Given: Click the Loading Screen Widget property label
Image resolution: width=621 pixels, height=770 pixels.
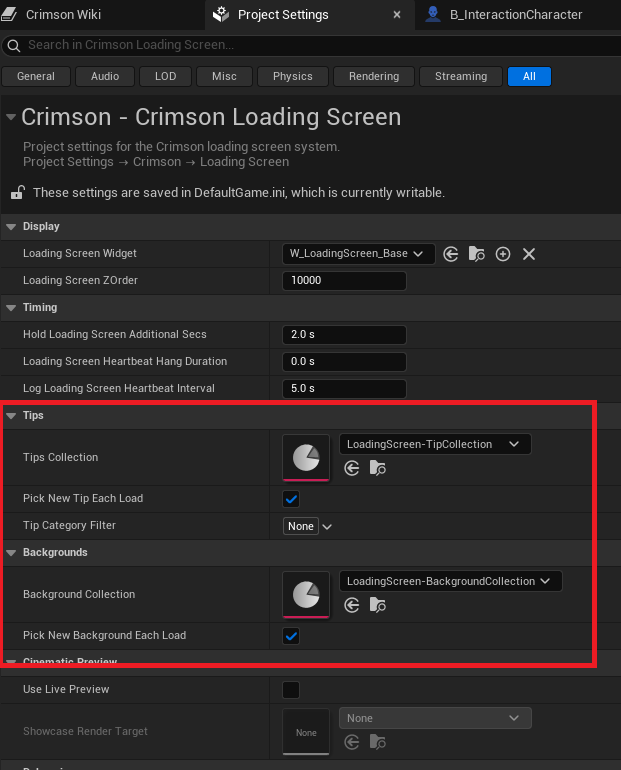Looking at the screenshot, I should (x=80, y=253).
